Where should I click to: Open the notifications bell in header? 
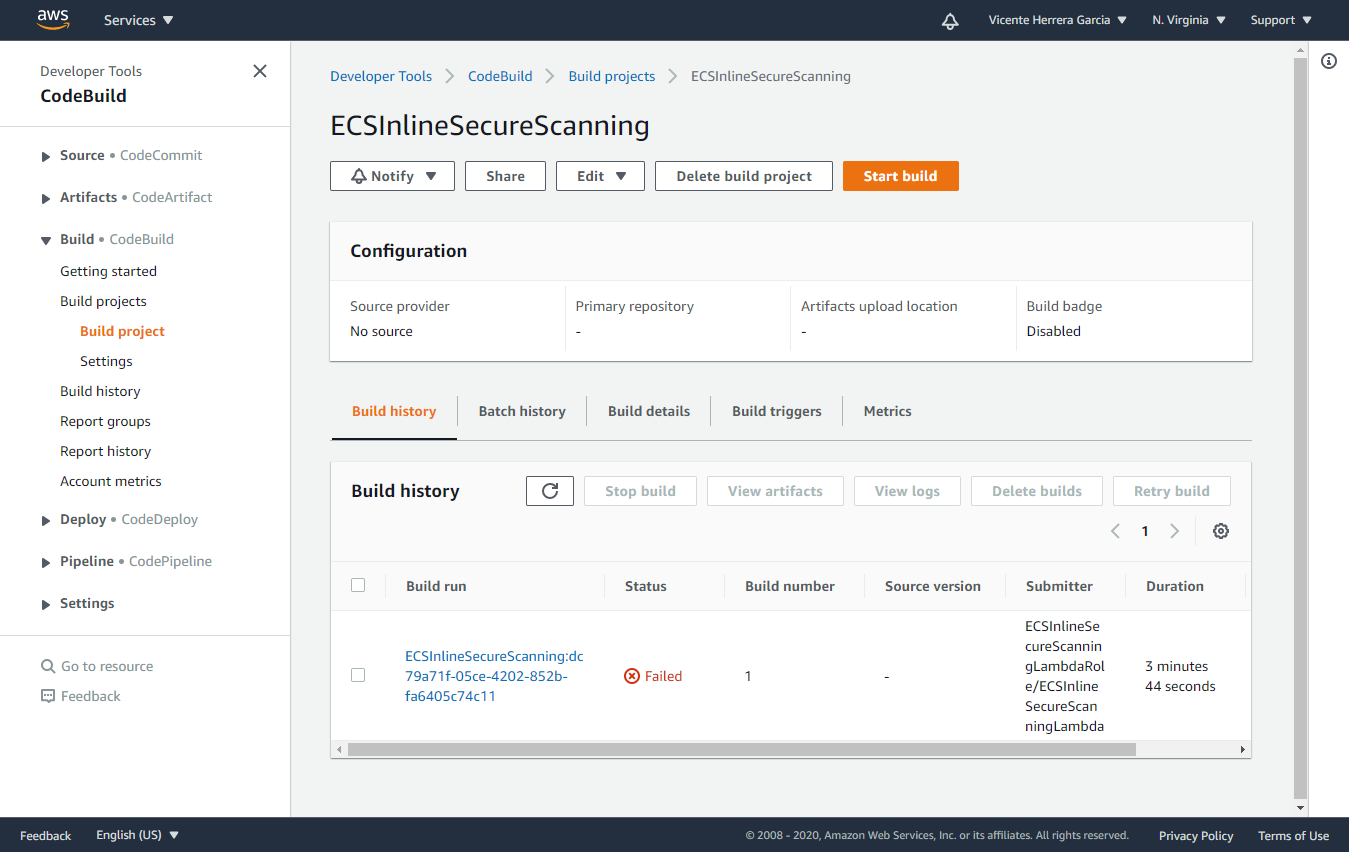950,20
